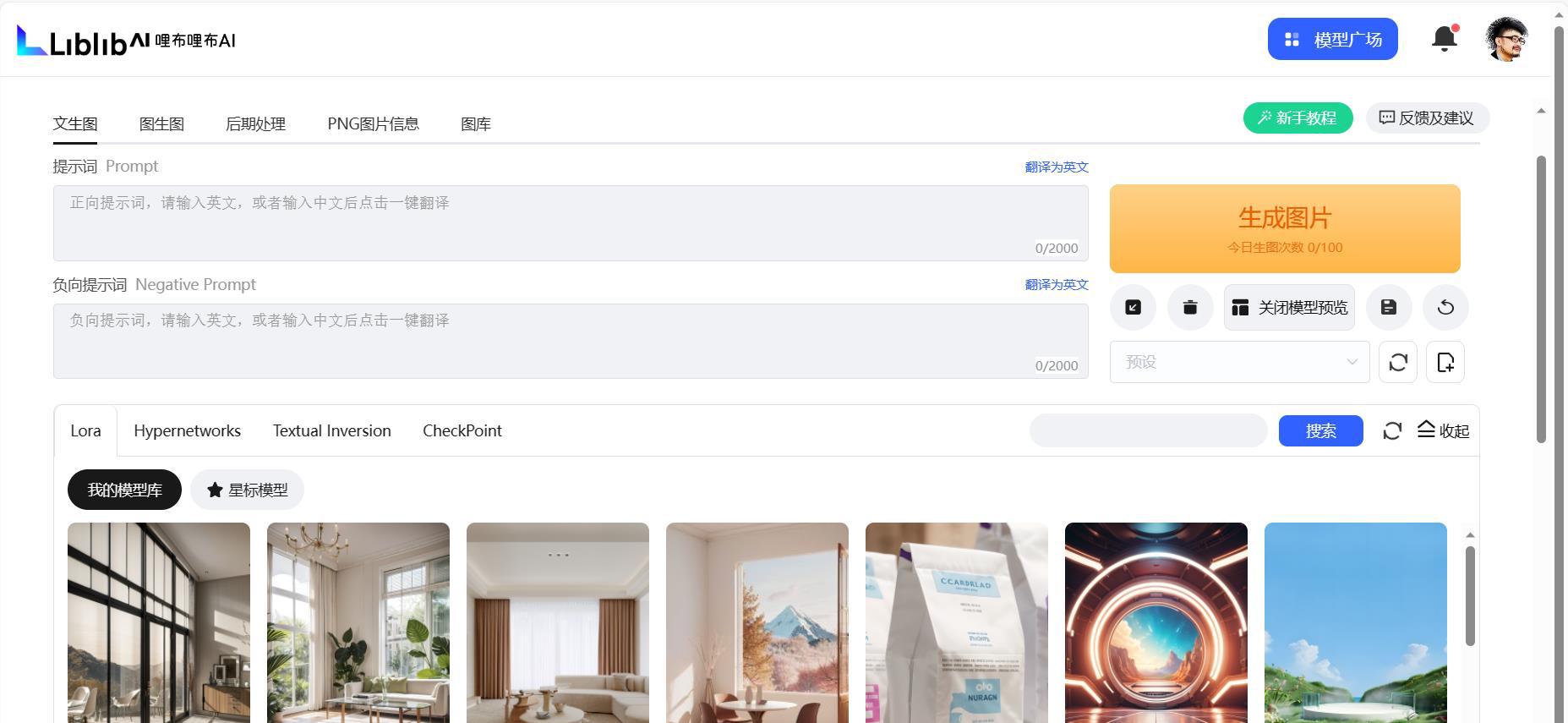Viewport: 1568px width, 723px height.
Task: Toggle 关闭模型预览 model preview
Action: pos(1289,308)
